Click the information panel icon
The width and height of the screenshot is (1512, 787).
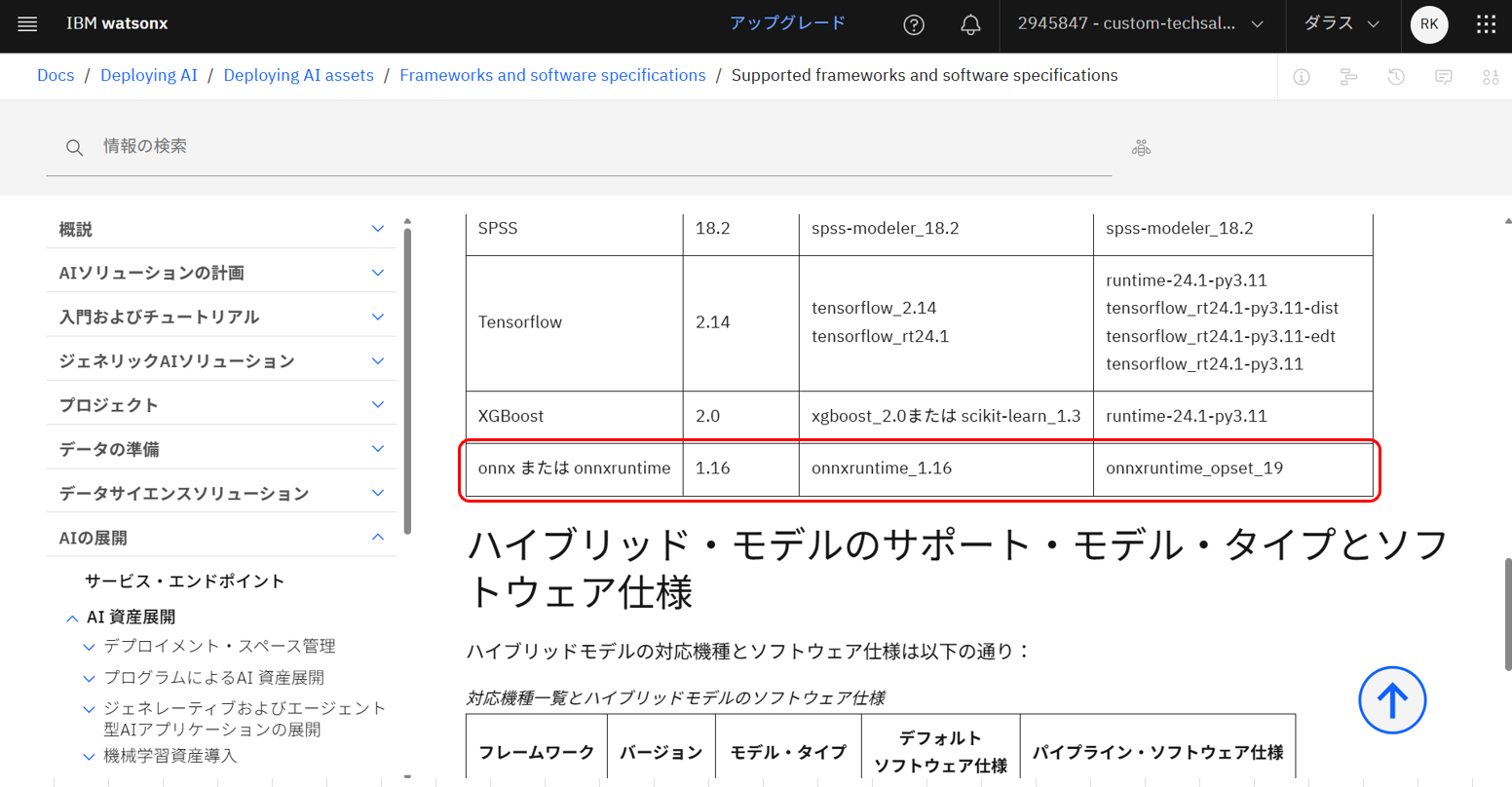pyautogui.click(x=1302, y=77)
